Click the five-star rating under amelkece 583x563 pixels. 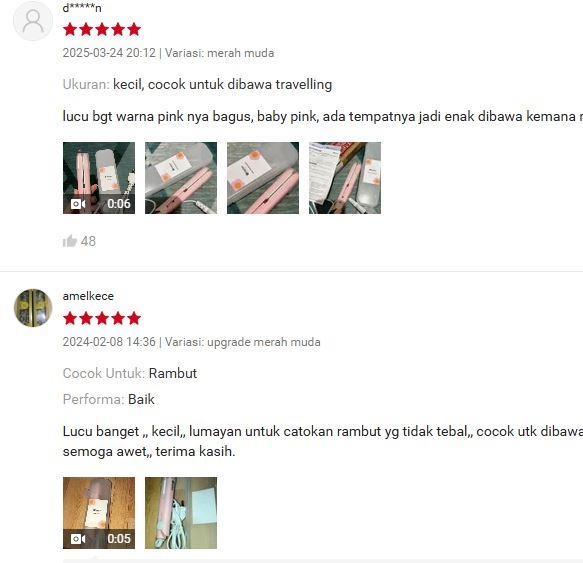pyautogui.click(x=102, y=318)
